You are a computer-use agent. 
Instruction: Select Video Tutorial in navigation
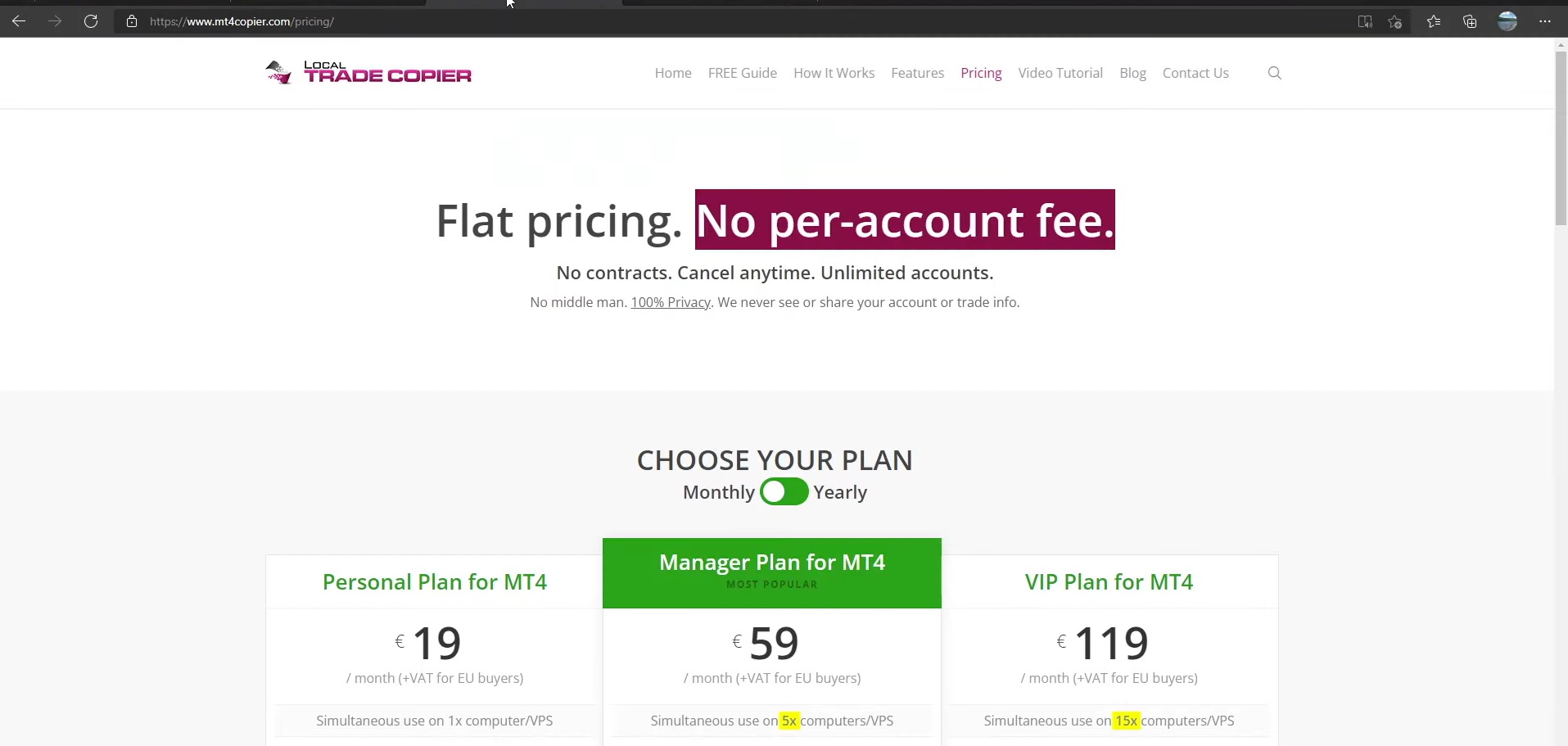coord(1060,73)
